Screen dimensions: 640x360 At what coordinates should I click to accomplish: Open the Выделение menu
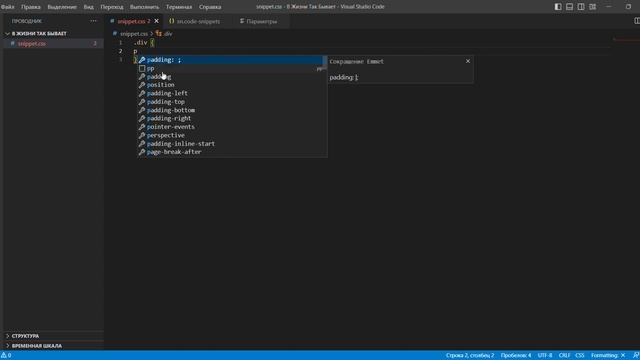(x=62, y=7)
